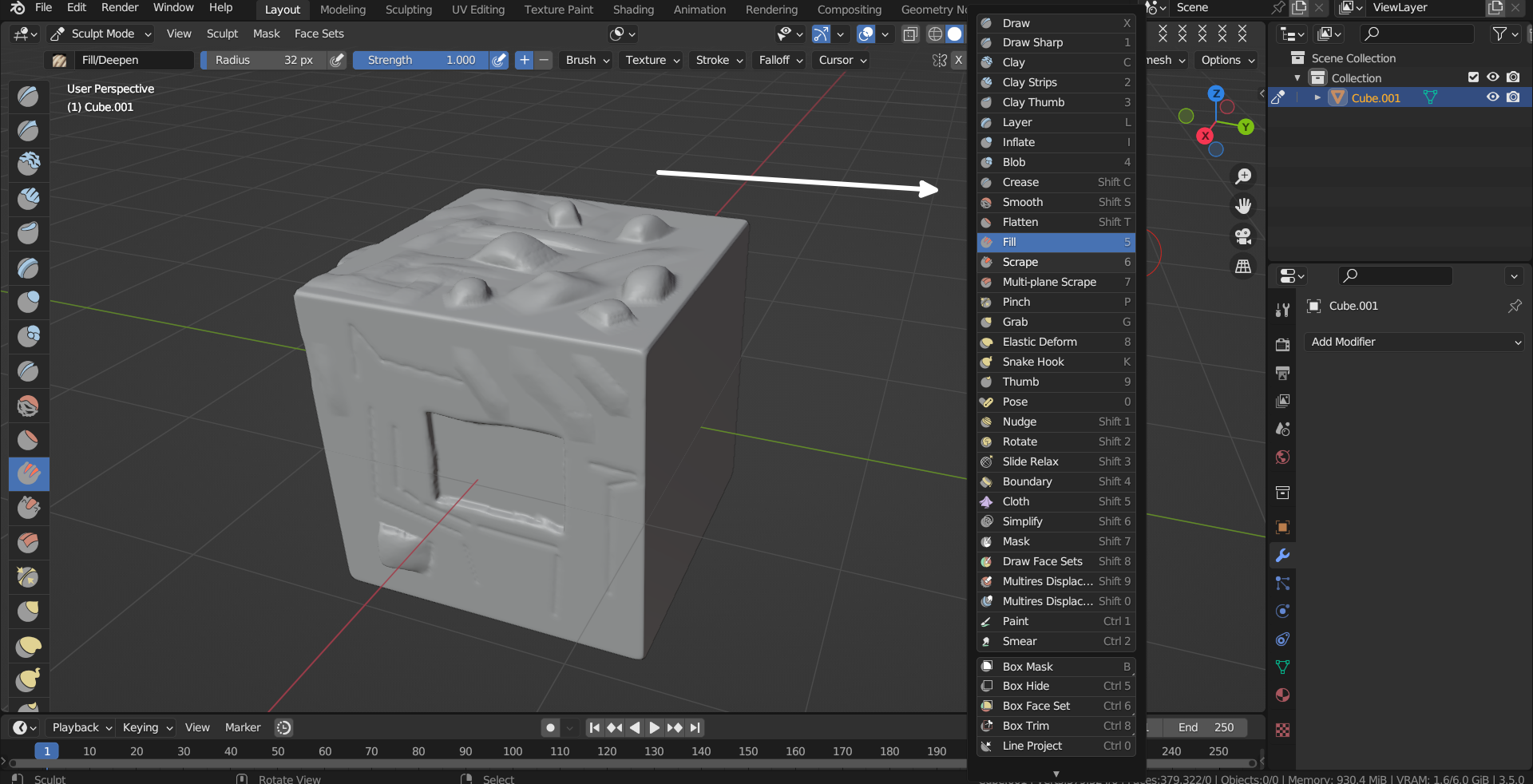Click the Play animation button
The height and width of the screenshot is (784, 1533).
pyautogui.click(x=654, y=727)
